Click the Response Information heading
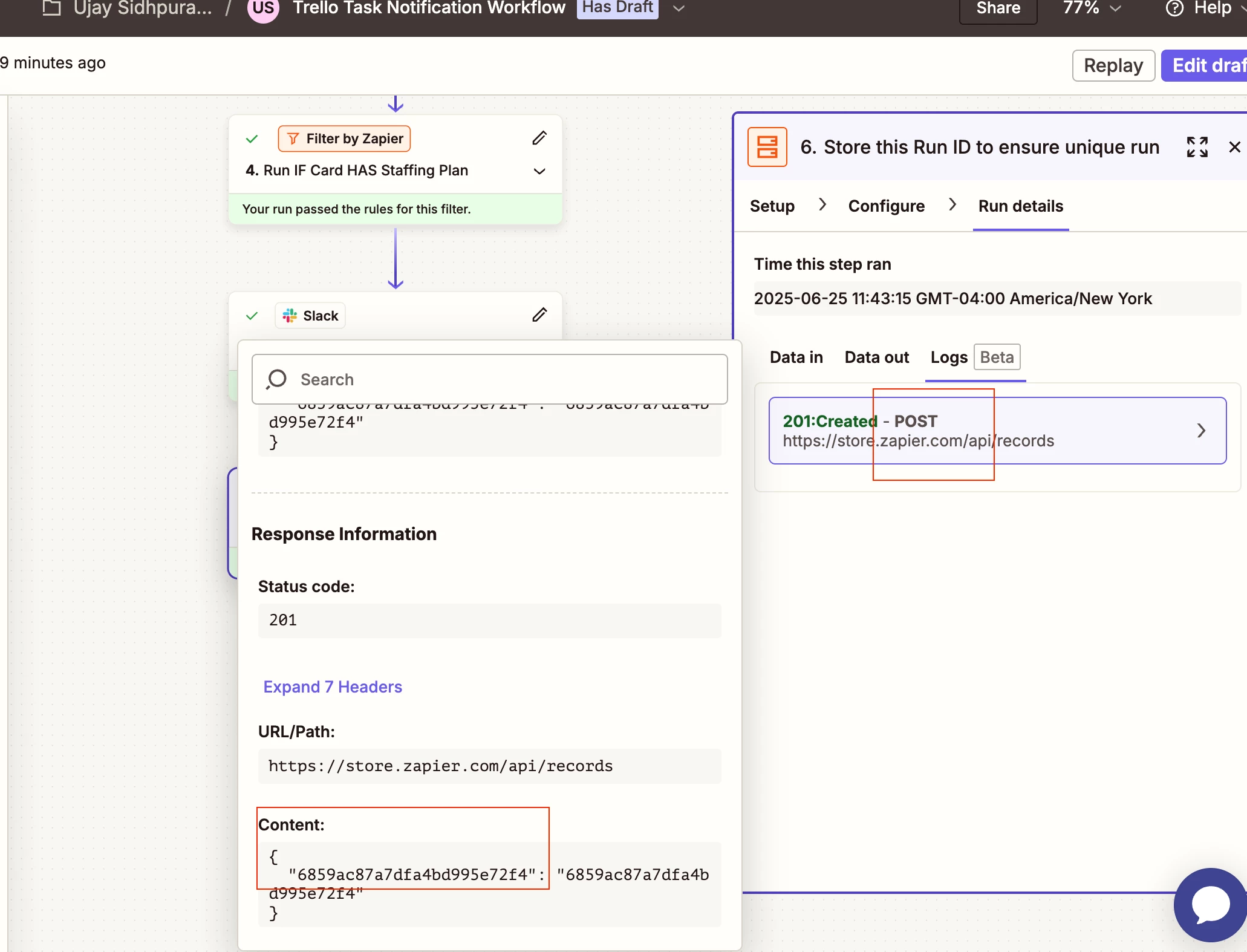The width and height of the screenshot is (1247, 952). 343,534
